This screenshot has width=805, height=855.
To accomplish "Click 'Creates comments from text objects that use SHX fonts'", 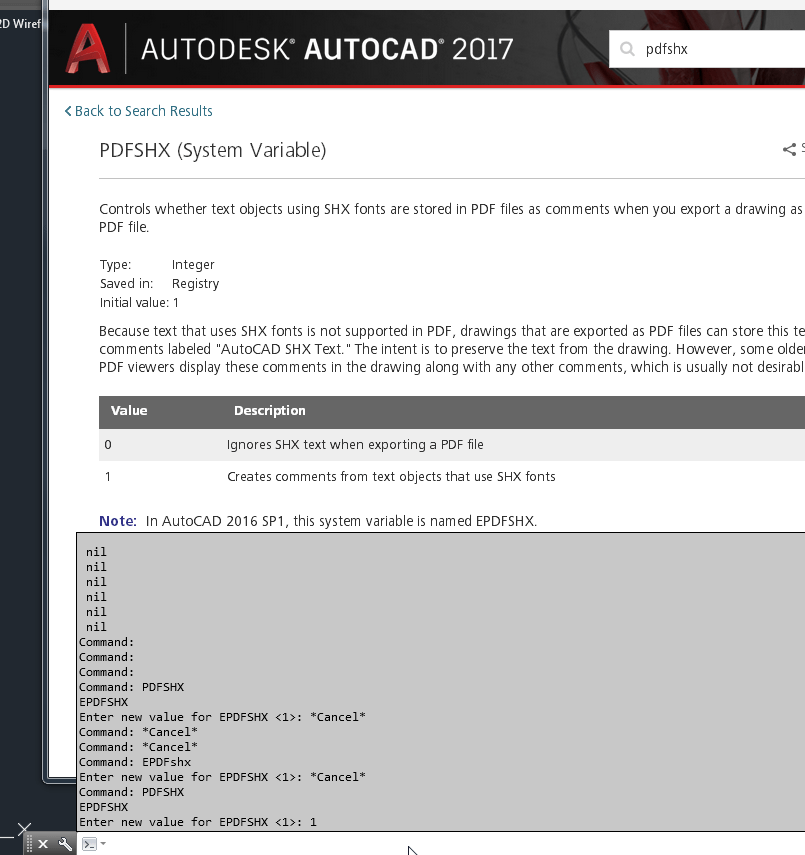I will click(x=391, y=477).
